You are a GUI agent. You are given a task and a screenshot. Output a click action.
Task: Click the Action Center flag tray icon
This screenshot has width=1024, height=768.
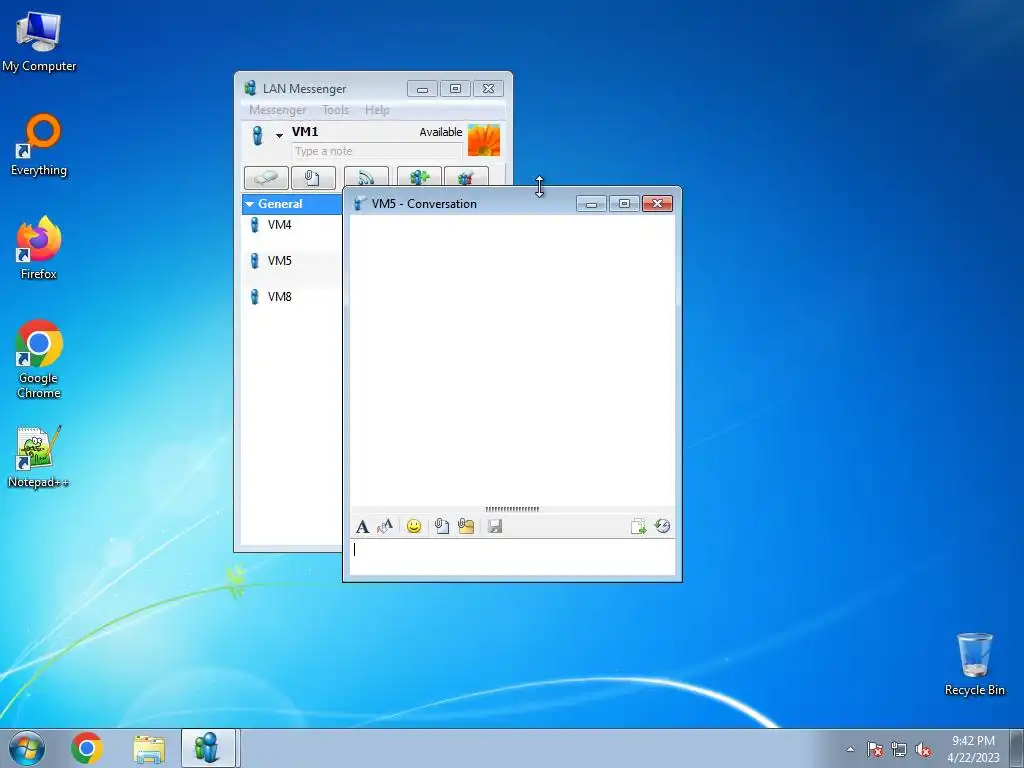point(875,749)
